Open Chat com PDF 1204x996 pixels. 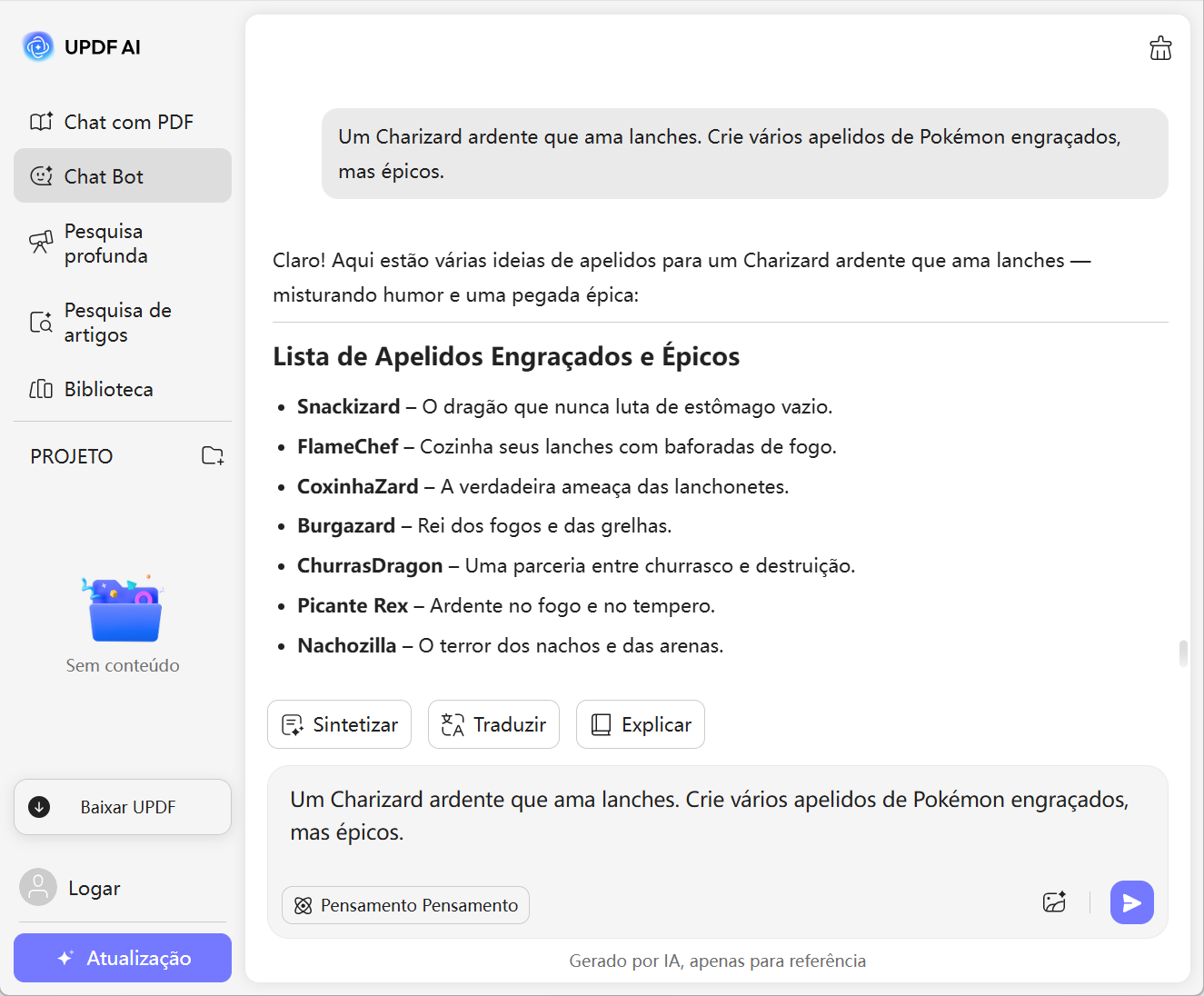123,122
